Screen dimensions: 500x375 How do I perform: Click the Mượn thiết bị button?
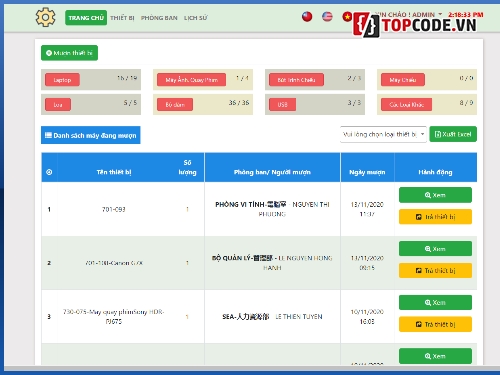[x=69, y=53]
